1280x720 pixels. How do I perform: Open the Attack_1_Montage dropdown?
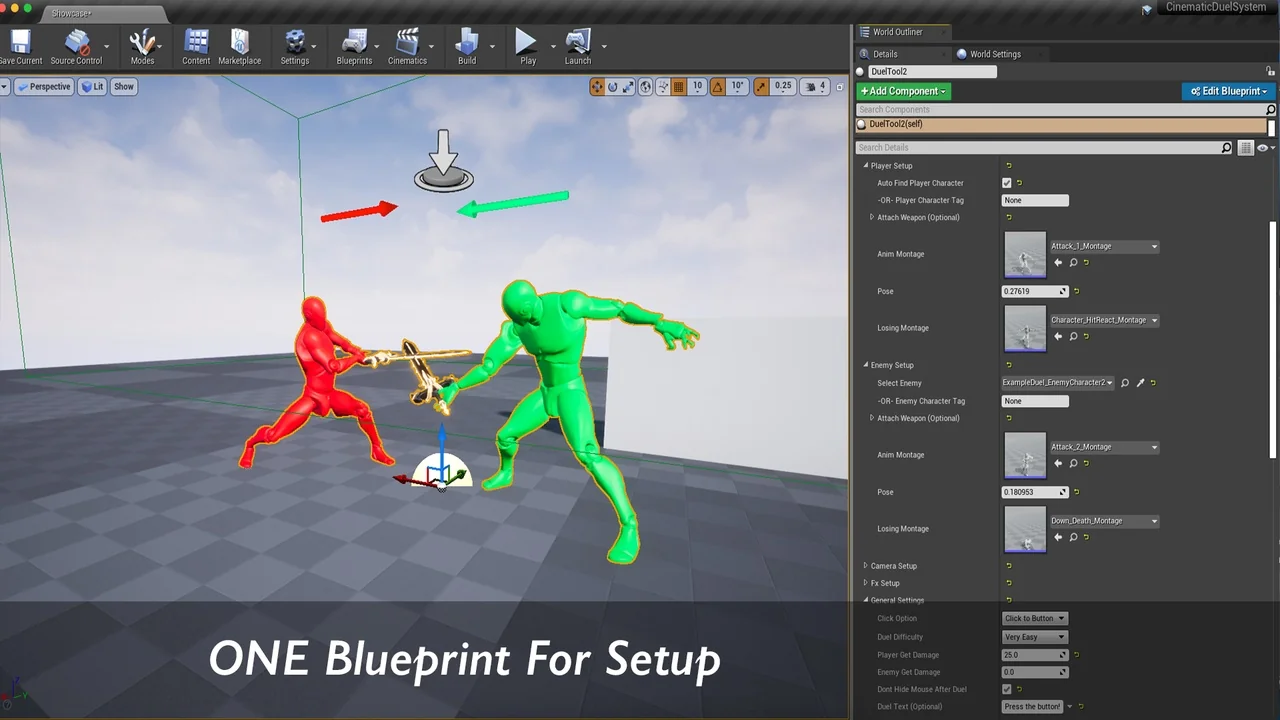click(x=1104, y=246)
